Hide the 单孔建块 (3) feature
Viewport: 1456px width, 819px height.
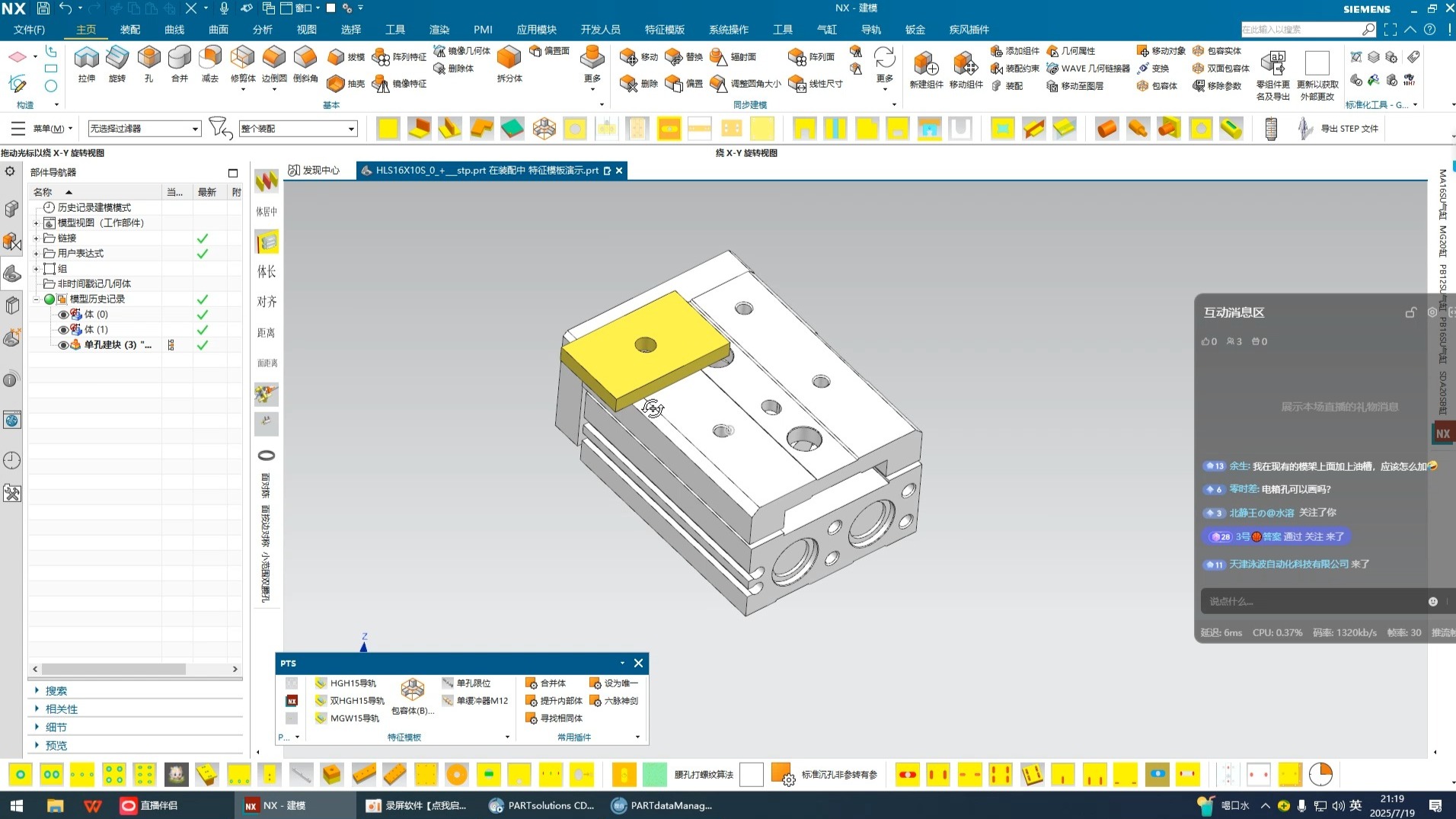(63, 345)
